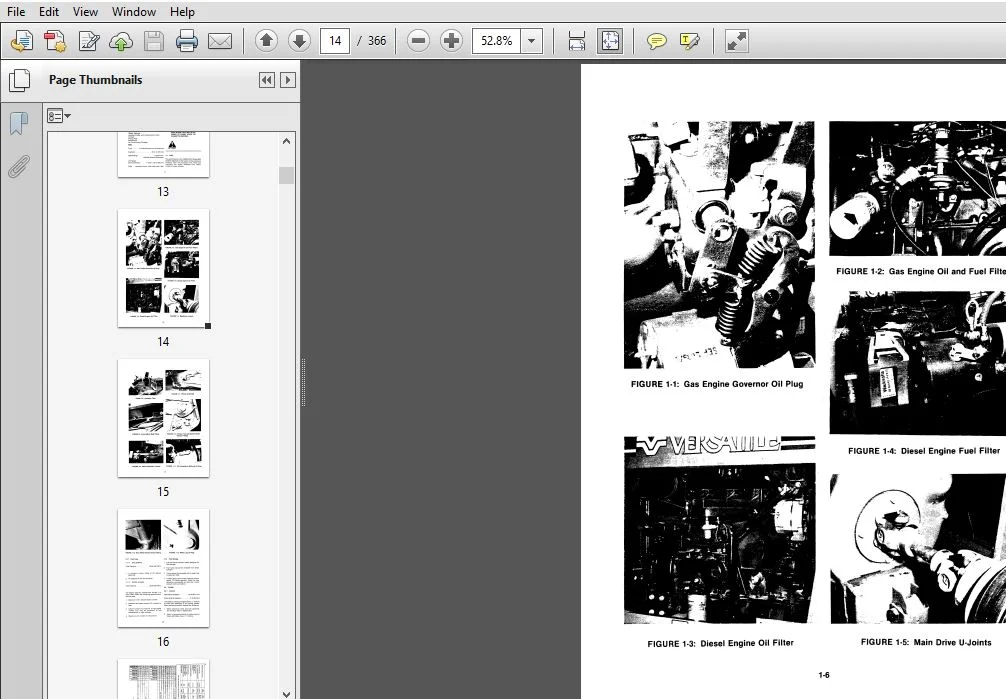Screen dimensions: 1006x699
Task: Click caption FIGURE 1-1 Gas Engine Governor Oil Plug
Action: [717, 384]
